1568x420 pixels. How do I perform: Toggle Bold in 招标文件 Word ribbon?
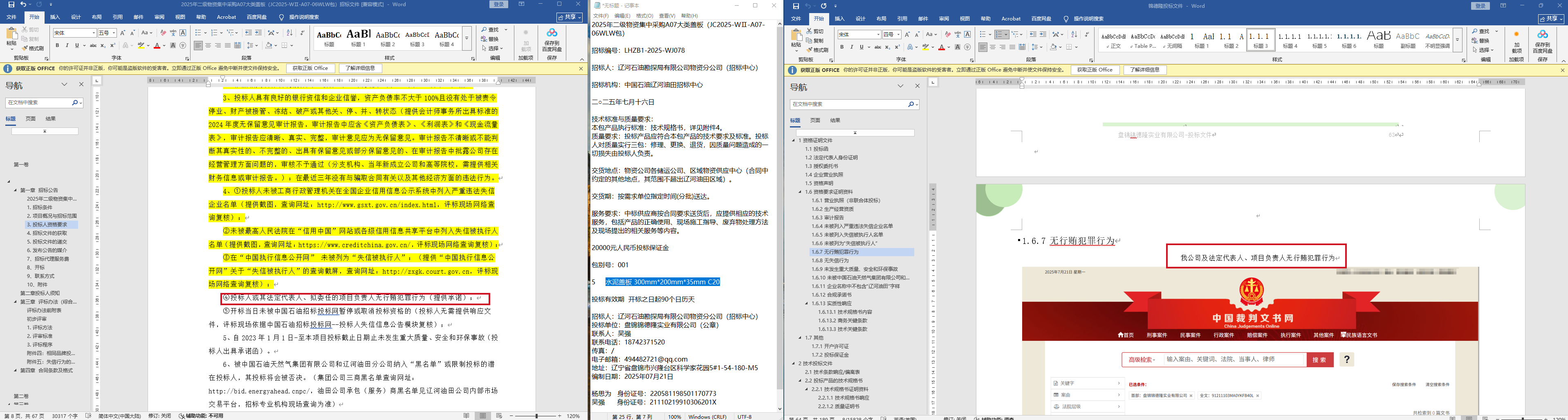pos(57,46)
